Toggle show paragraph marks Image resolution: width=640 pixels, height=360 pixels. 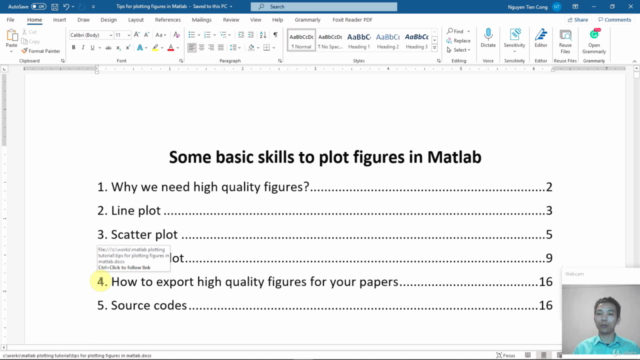tap(276, 35)
